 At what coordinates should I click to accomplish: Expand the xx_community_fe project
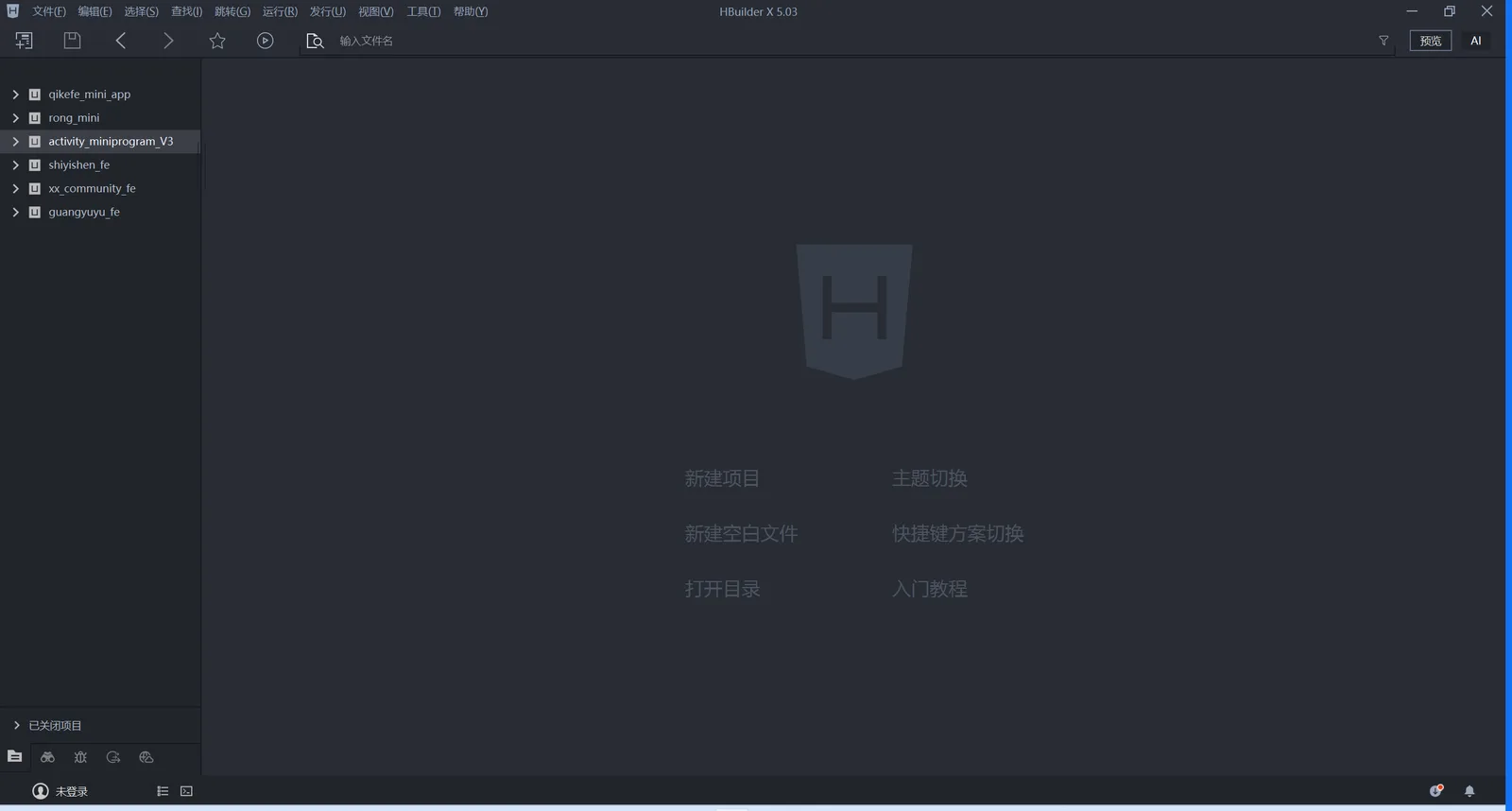[x=15, y=189]
